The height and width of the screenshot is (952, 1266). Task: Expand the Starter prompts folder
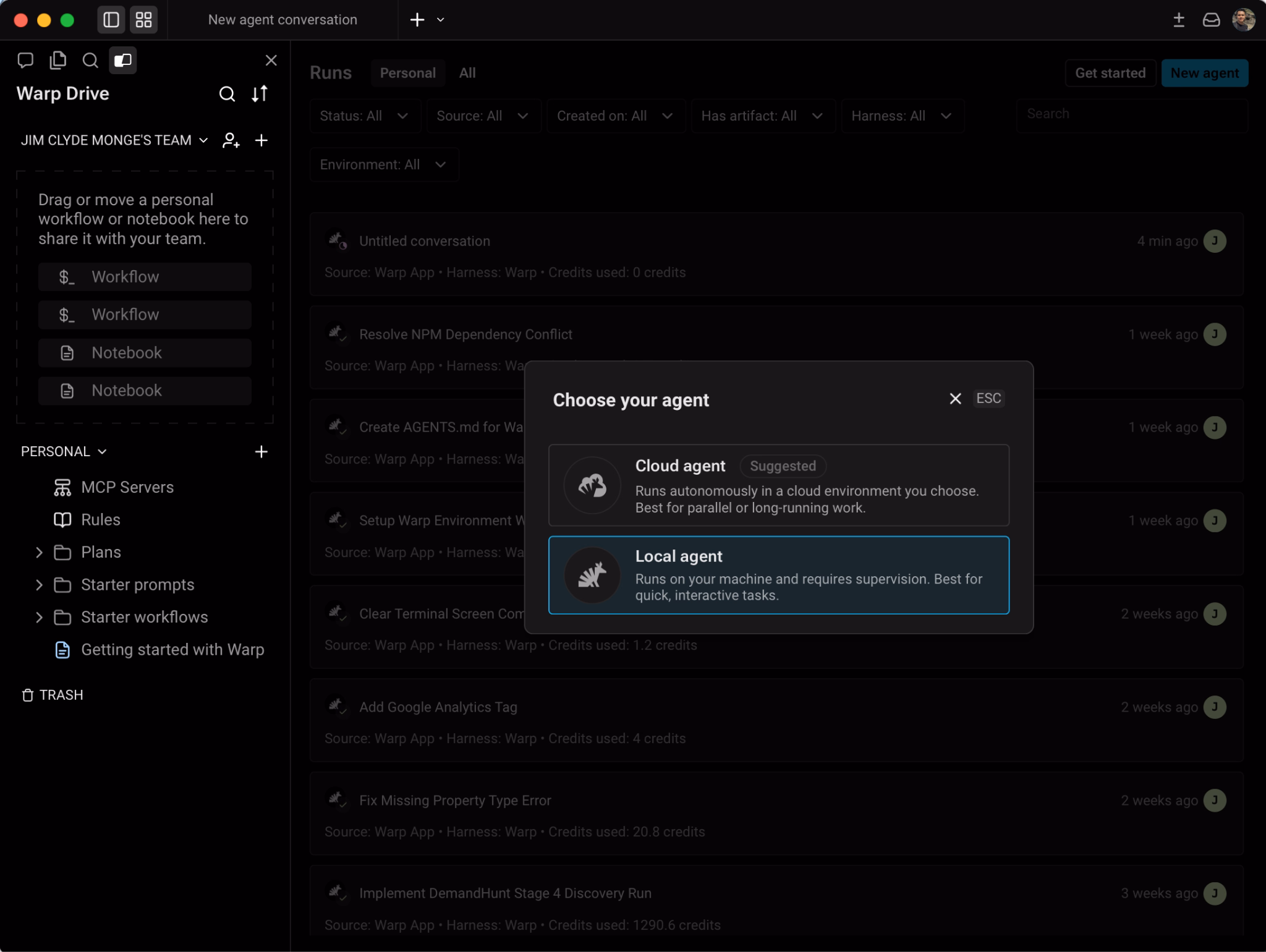tap(39, 585)
